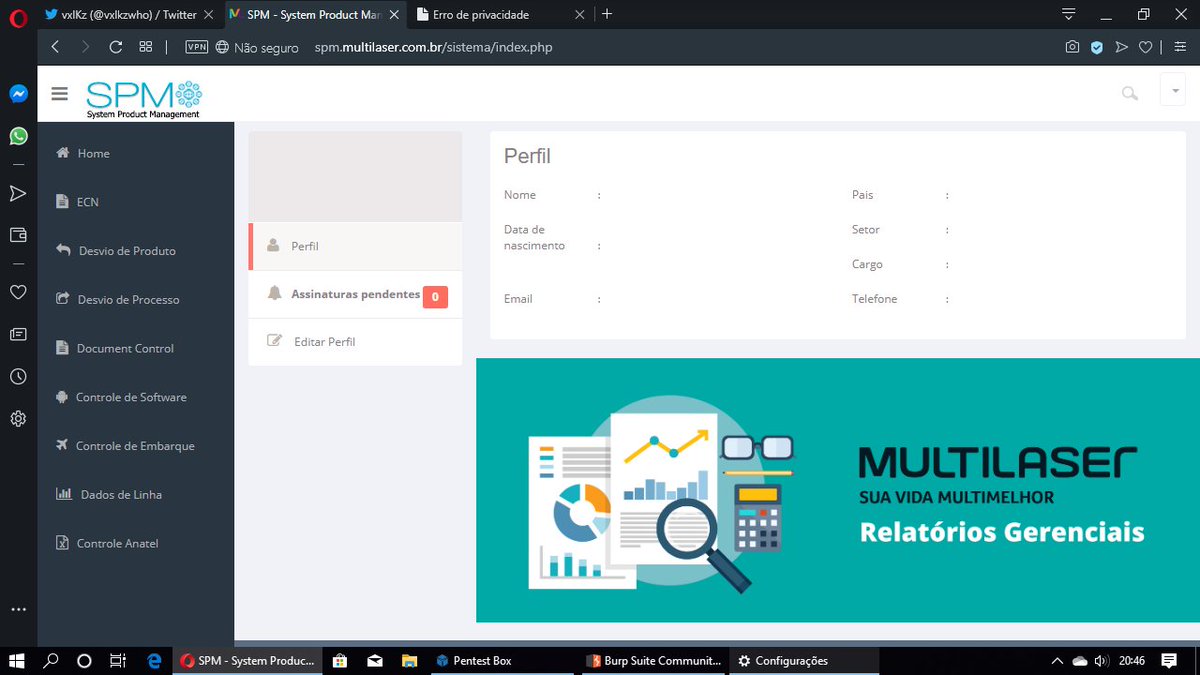The width and height of the screenshot is (1200, 675).
Task: Open Dados de Linha menu item
Action: 136,495
